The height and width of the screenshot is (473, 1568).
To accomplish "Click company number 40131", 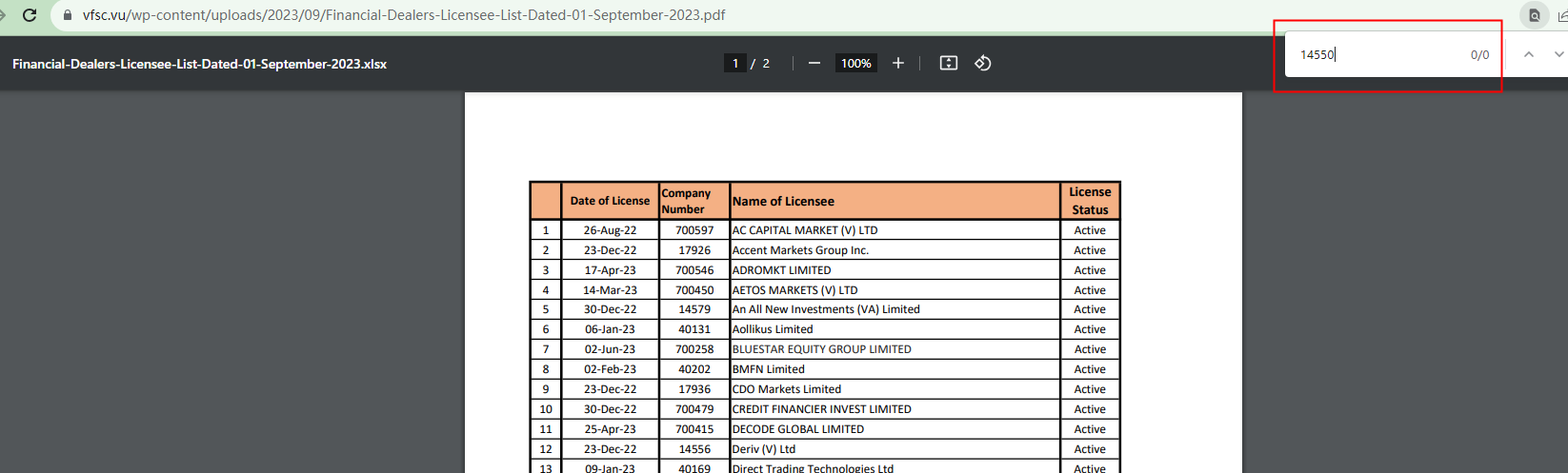I will pos(694,329).
